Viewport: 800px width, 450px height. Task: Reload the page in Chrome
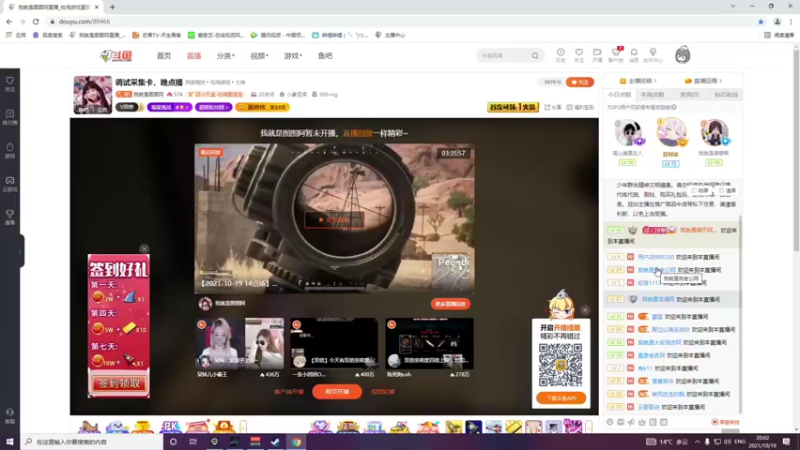coord(36,21)
